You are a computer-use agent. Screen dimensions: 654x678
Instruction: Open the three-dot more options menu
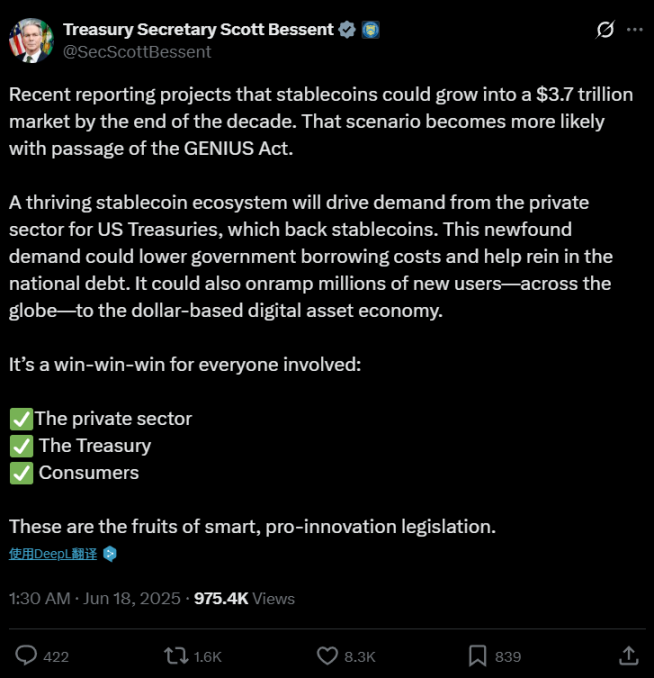634,30
